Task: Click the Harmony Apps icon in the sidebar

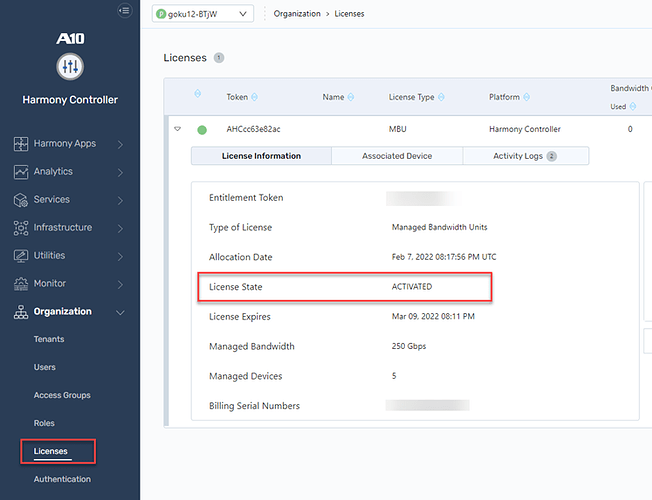Action: (21, 144)
